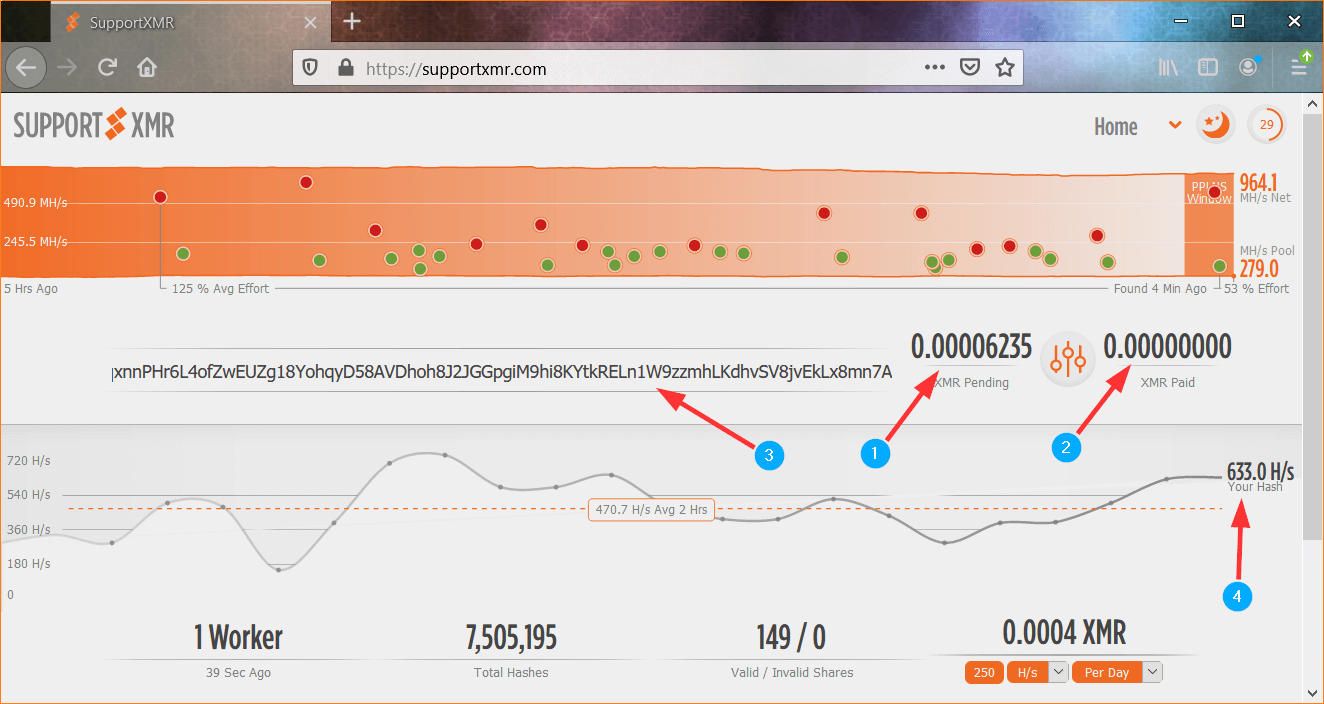Click the 0.00000000 XMR Paid amount

tap(1167, 347)
